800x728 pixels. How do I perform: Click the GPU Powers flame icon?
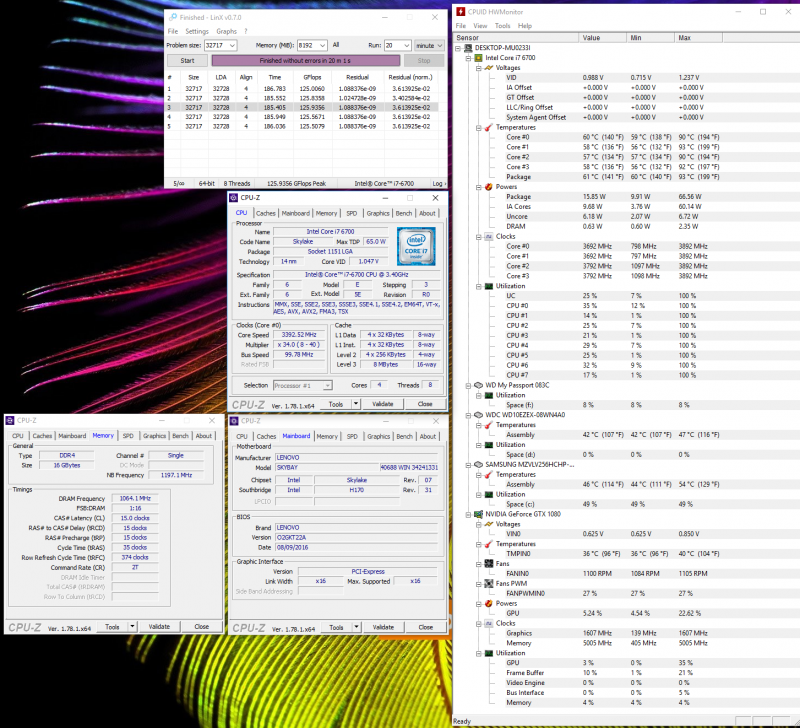(x=489, y=604)
